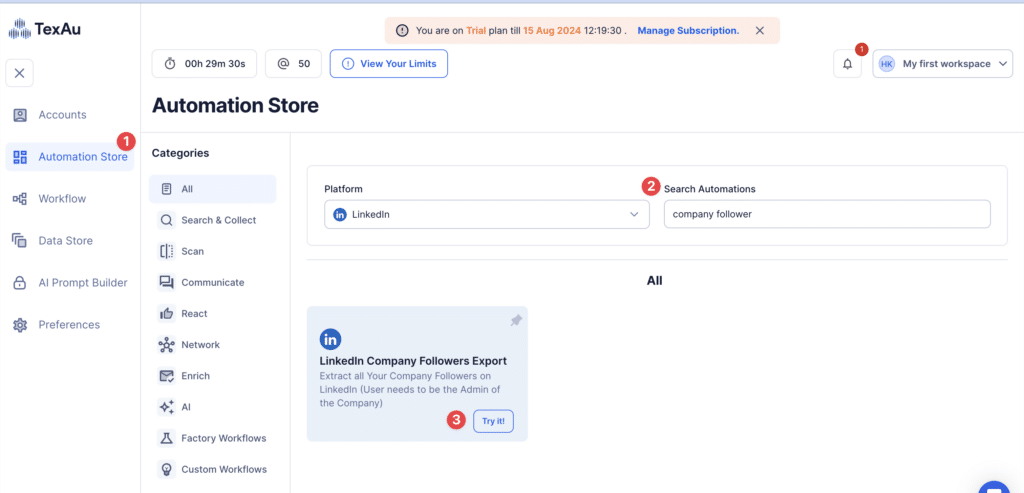Go to Automation Store in sidebar
The width and height of the screenshot is (1024, 493).
click(69, 157)
